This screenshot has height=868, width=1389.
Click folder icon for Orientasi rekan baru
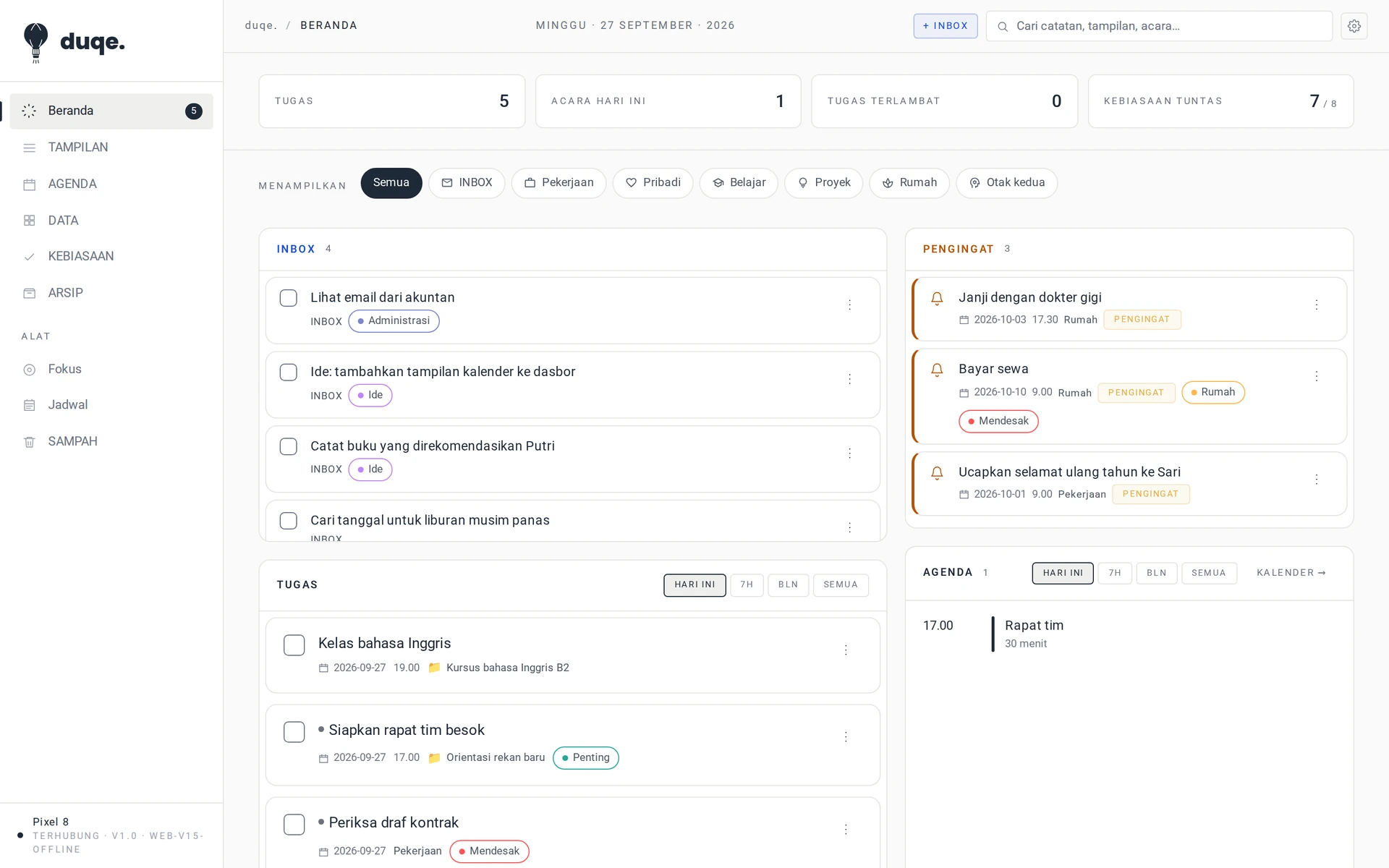pyautogui.click(x=434, y=758)
